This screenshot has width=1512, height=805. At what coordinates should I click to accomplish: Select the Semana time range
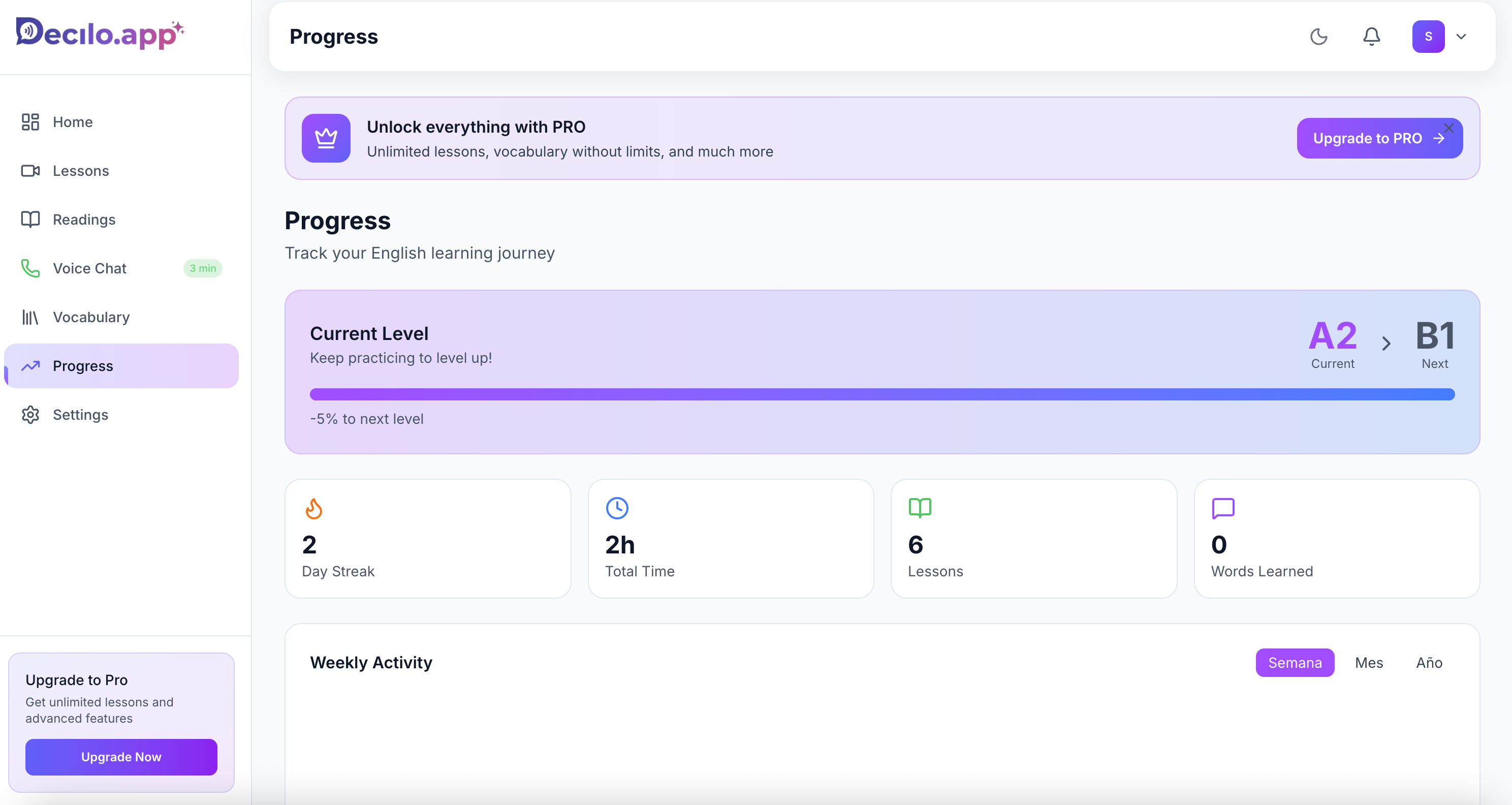point(1294,662)
